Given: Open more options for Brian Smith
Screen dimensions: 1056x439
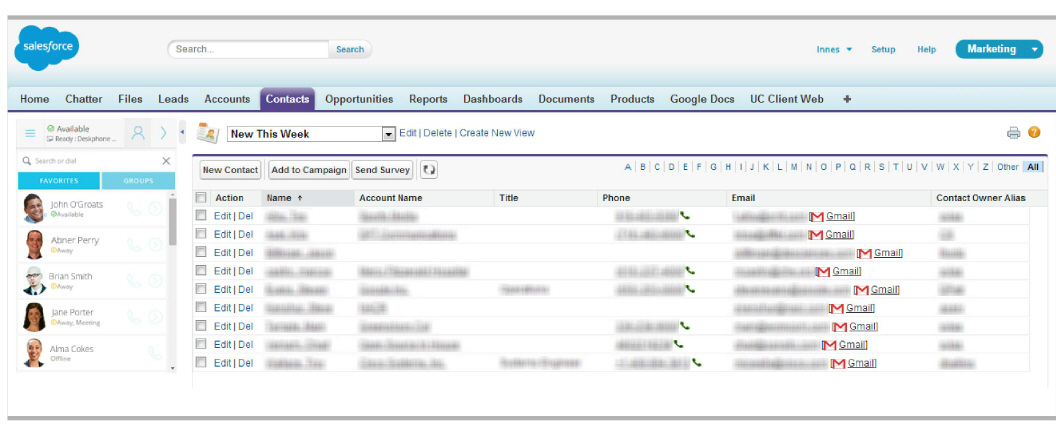Looking at the screenshot, I should coord(156,281).
